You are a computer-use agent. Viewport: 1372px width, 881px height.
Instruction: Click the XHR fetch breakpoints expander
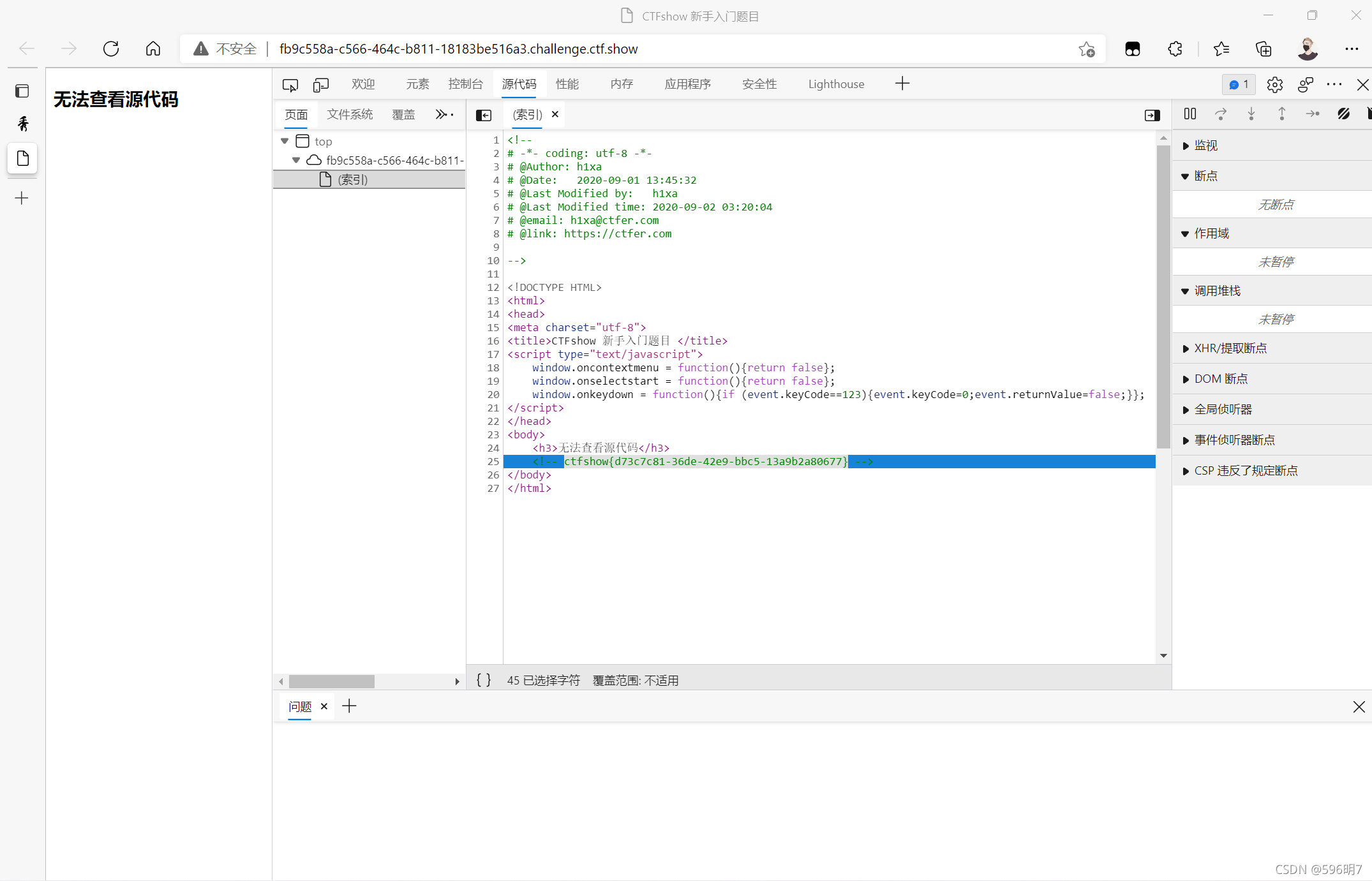[1186, 347]
